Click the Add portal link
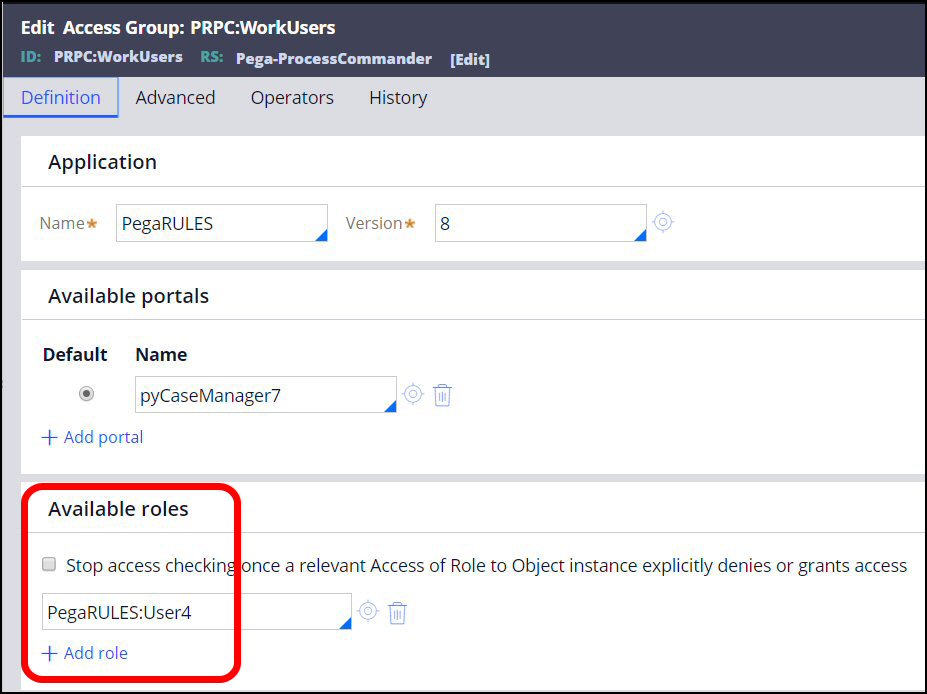This screenshot has height=694, width=927. [x=93, y=437]
